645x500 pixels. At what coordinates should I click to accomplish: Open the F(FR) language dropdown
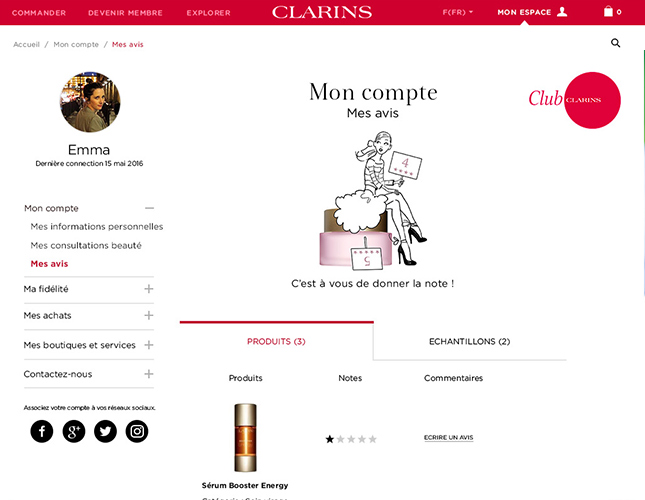(x=457, y=12)
